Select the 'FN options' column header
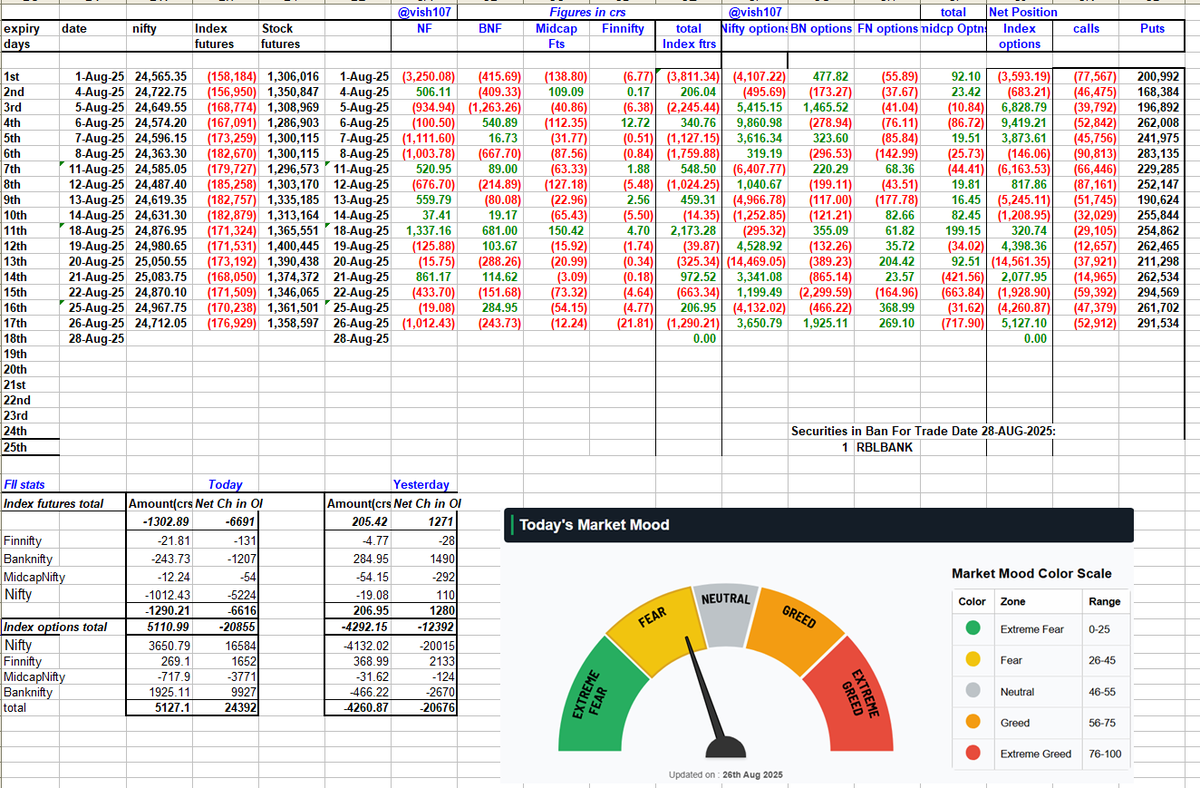The height and width of the screenshot is (788, 1200). click(x=887, y=29)
